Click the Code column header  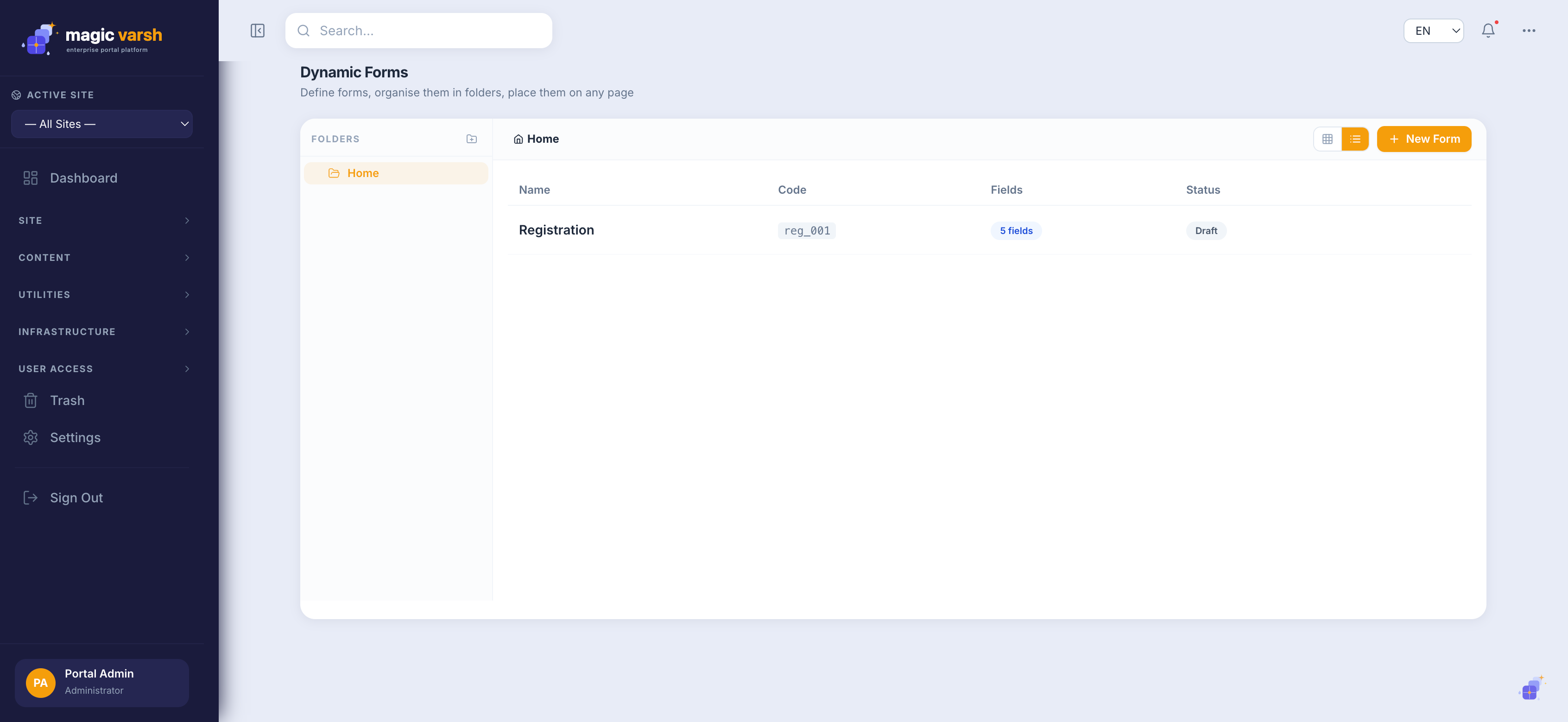pos(792,190)
